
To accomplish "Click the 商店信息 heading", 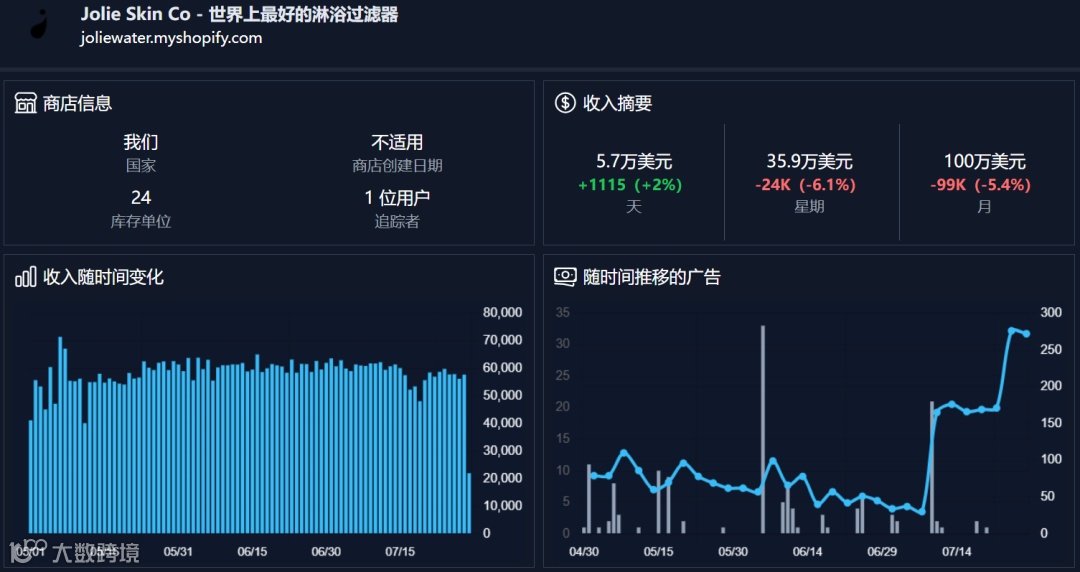I will pyautogui.click(x=77, y=103).
